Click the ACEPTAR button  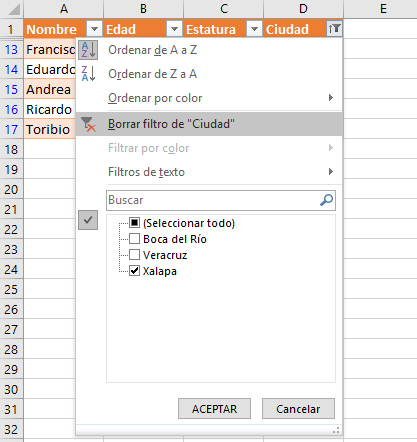tap(214, 409)
